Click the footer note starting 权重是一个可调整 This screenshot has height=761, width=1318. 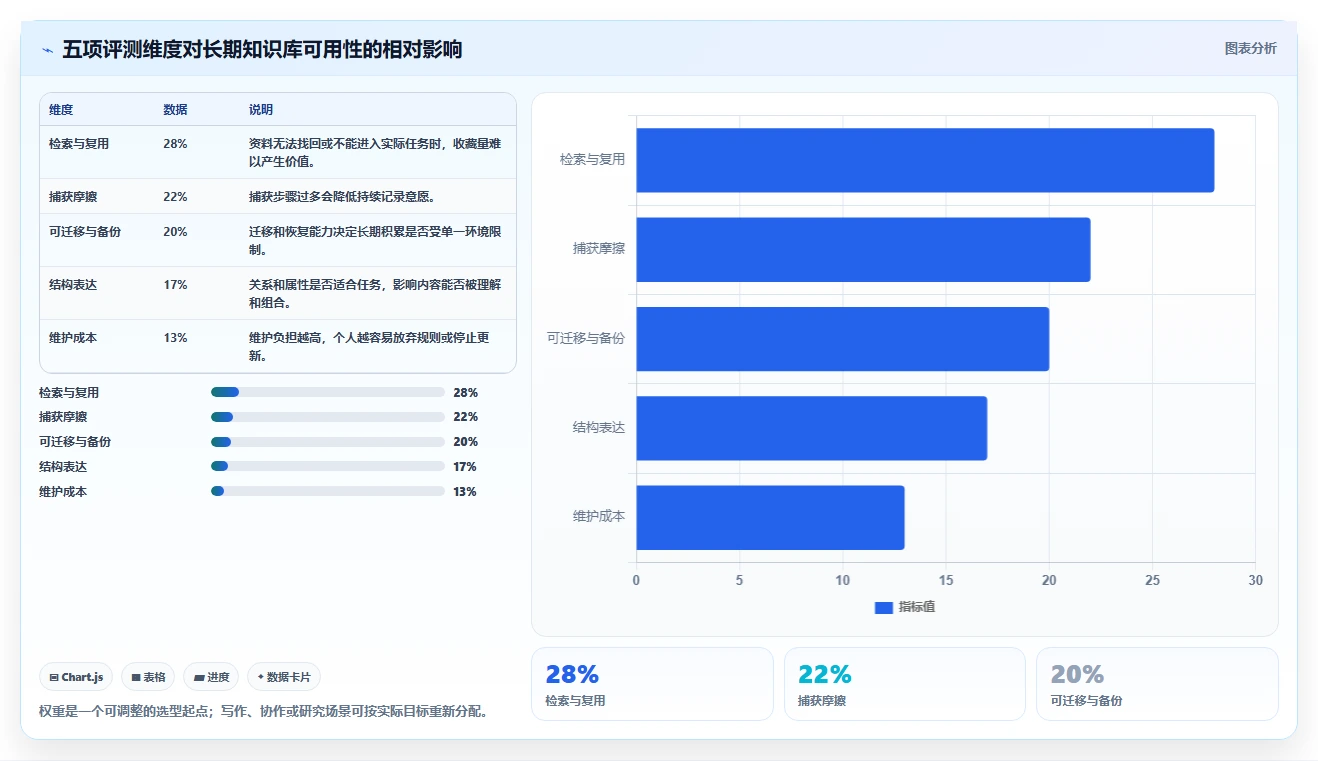[263, 712]
